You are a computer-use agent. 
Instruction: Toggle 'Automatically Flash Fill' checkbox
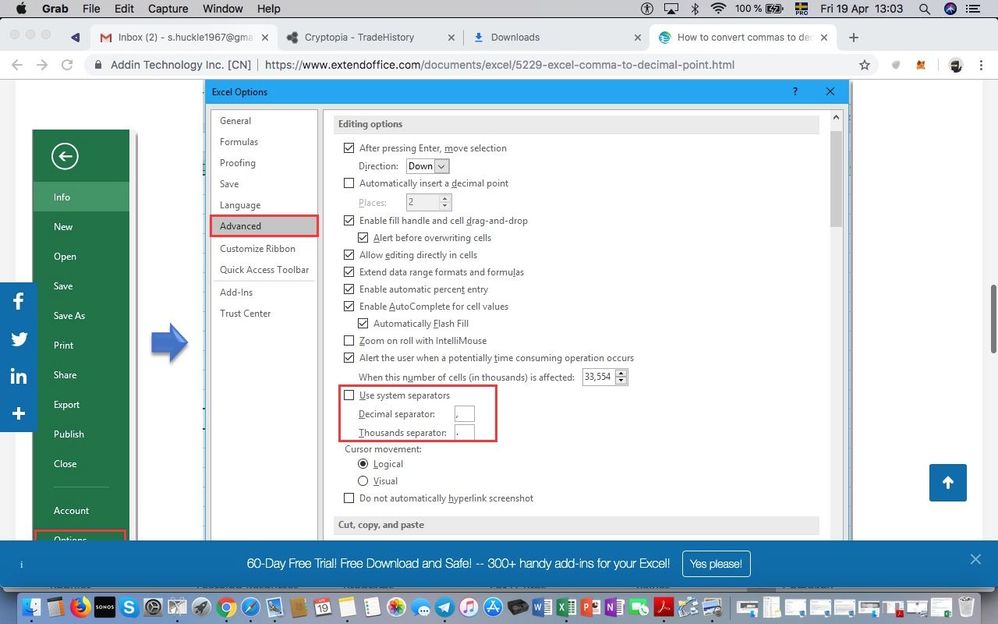pos(363,324)
